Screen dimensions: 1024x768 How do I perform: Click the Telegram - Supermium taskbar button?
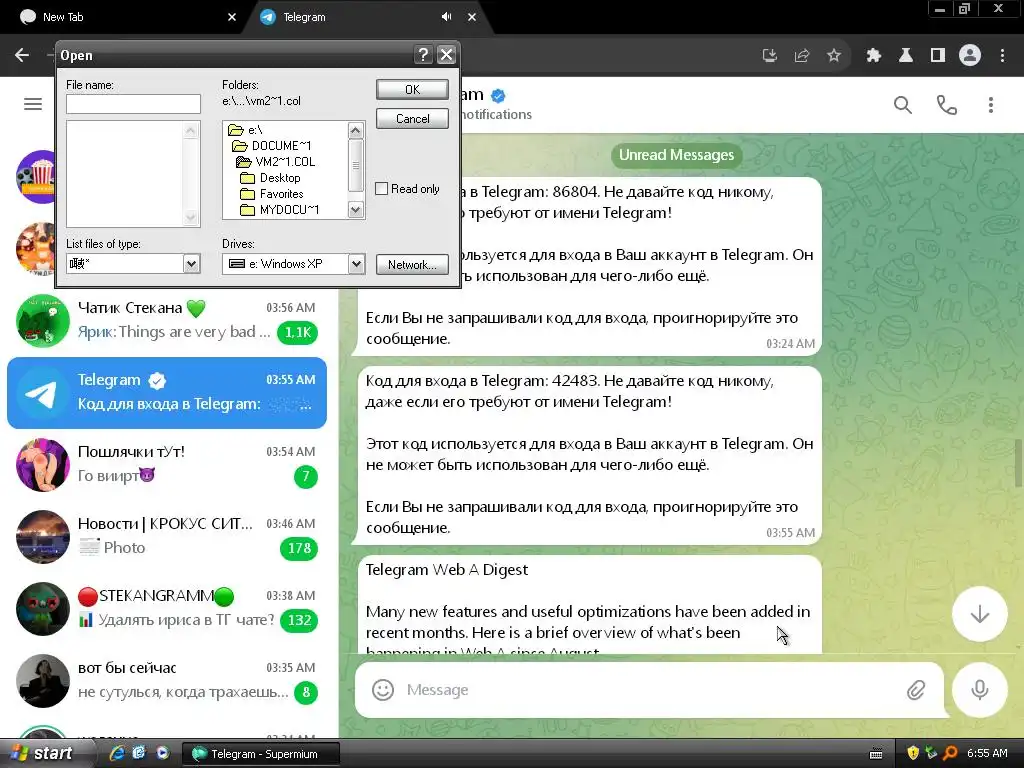click(x=261, y=754)
